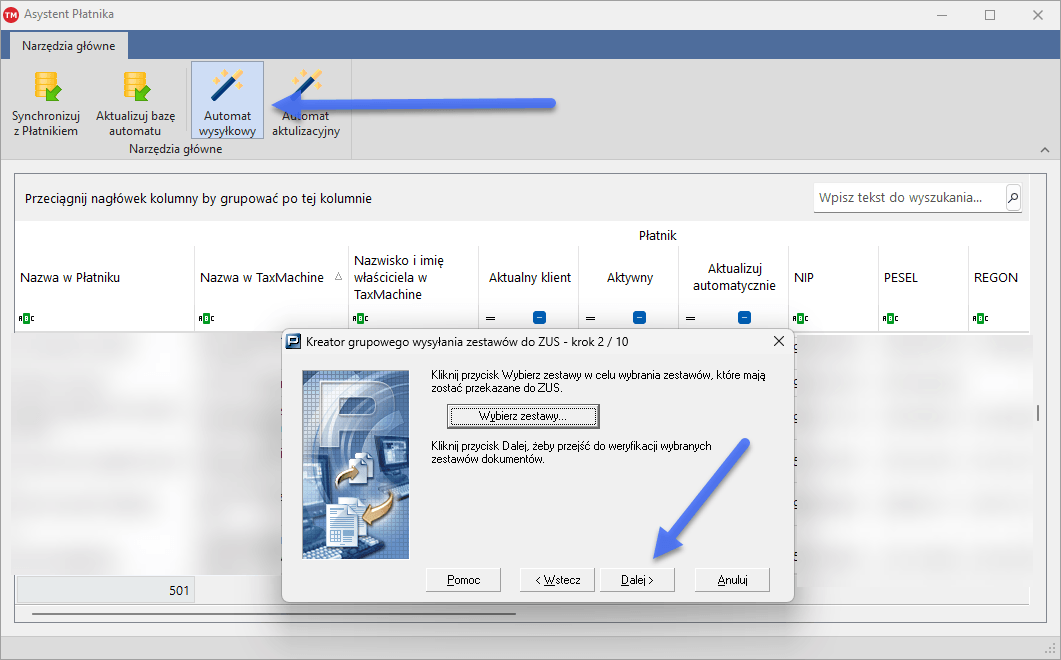
Task: Sort by Nazwa w TaxMachine column header
Action: pos(262,277)
